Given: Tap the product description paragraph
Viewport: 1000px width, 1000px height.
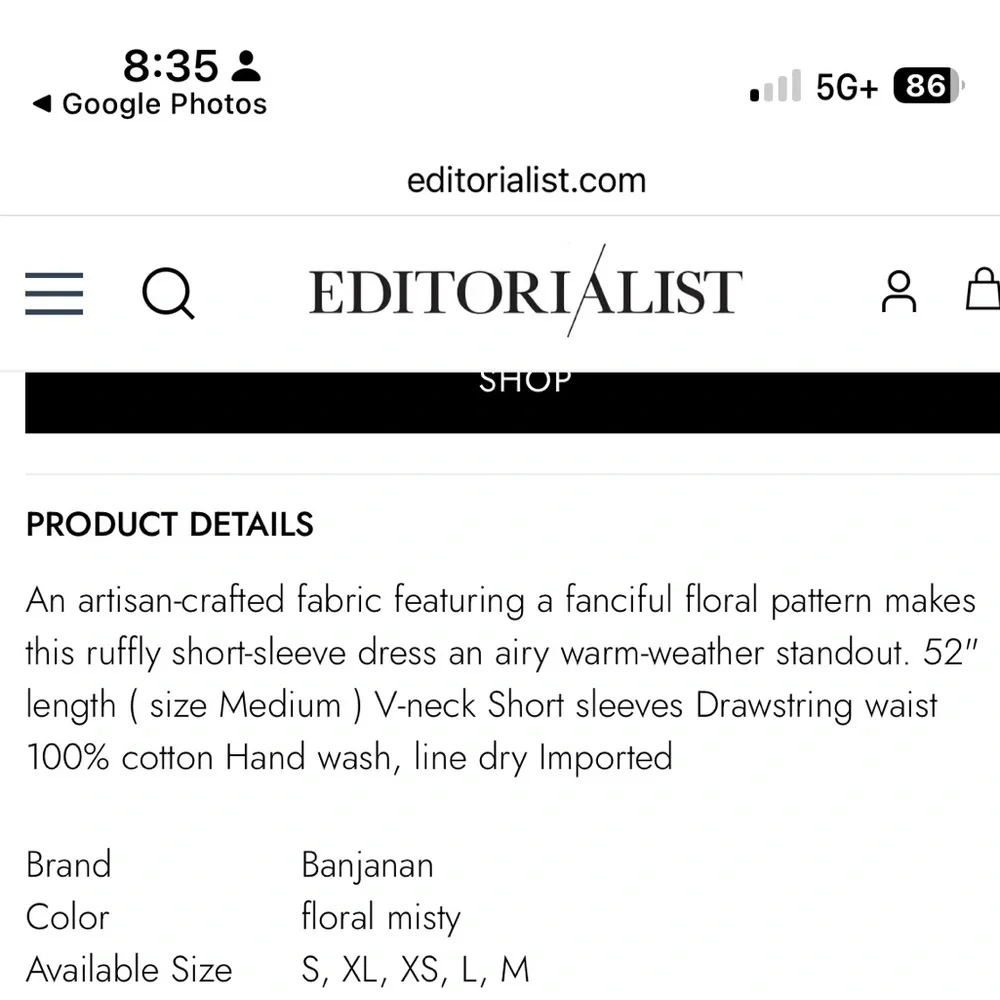Looking at the screenshot, I should pos(500,679).
